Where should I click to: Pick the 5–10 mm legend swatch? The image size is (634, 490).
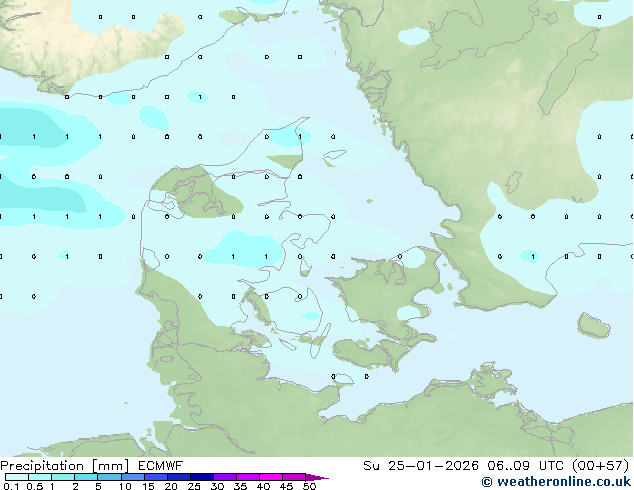tap(109, 477)
